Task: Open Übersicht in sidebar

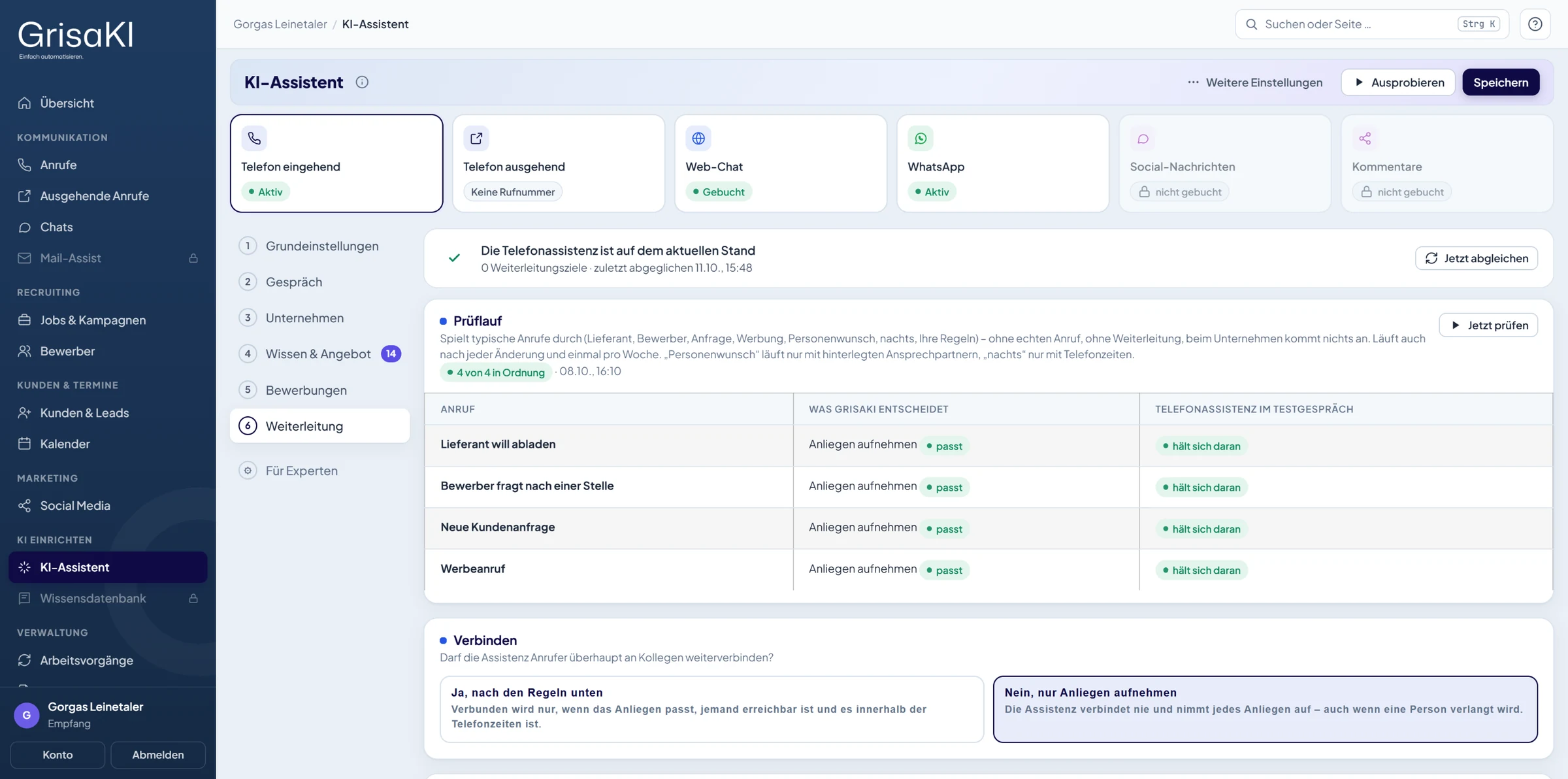Action: click(108, 103)
